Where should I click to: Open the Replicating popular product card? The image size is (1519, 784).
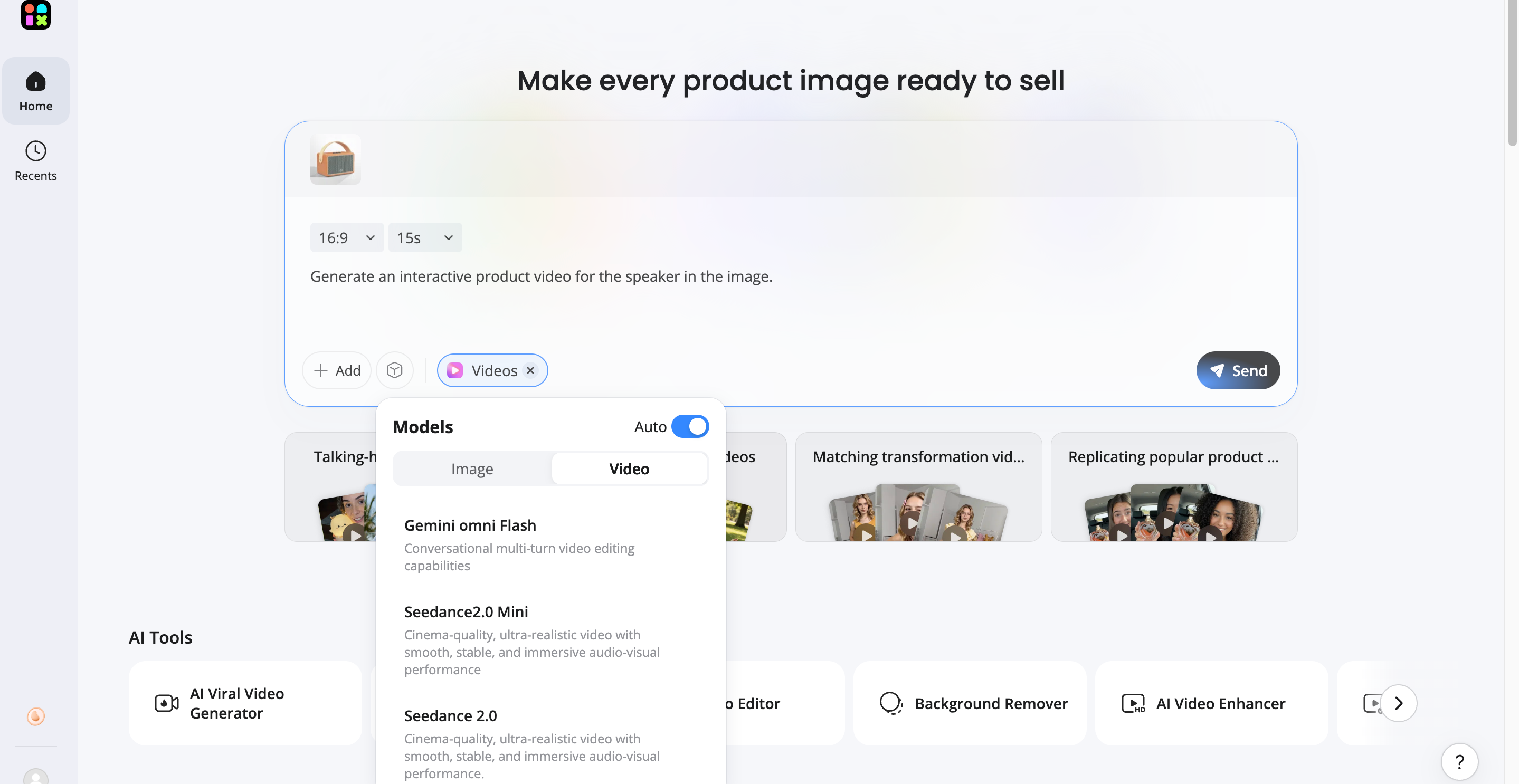1173,487
